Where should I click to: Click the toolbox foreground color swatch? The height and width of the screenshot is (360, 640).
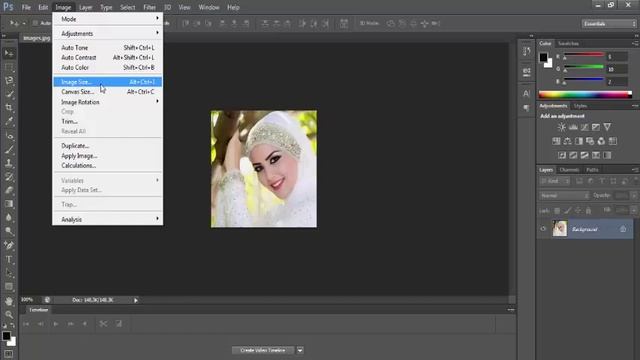click(6, 336)
